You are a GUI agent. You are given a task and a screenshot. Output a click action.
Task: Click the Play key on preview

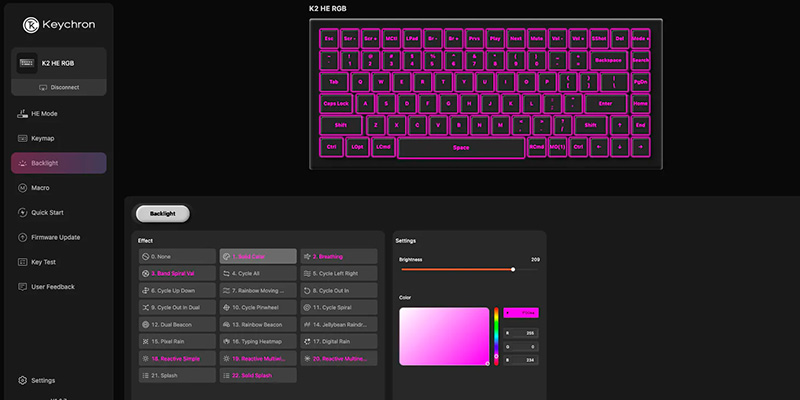(x=495, y=38)
